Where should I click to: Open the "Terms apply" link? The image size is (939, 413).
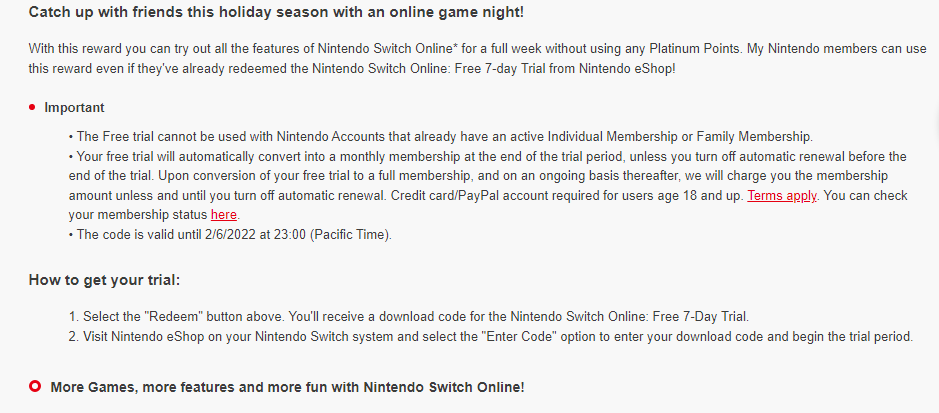pyautogui.click(x=782, y=195)
